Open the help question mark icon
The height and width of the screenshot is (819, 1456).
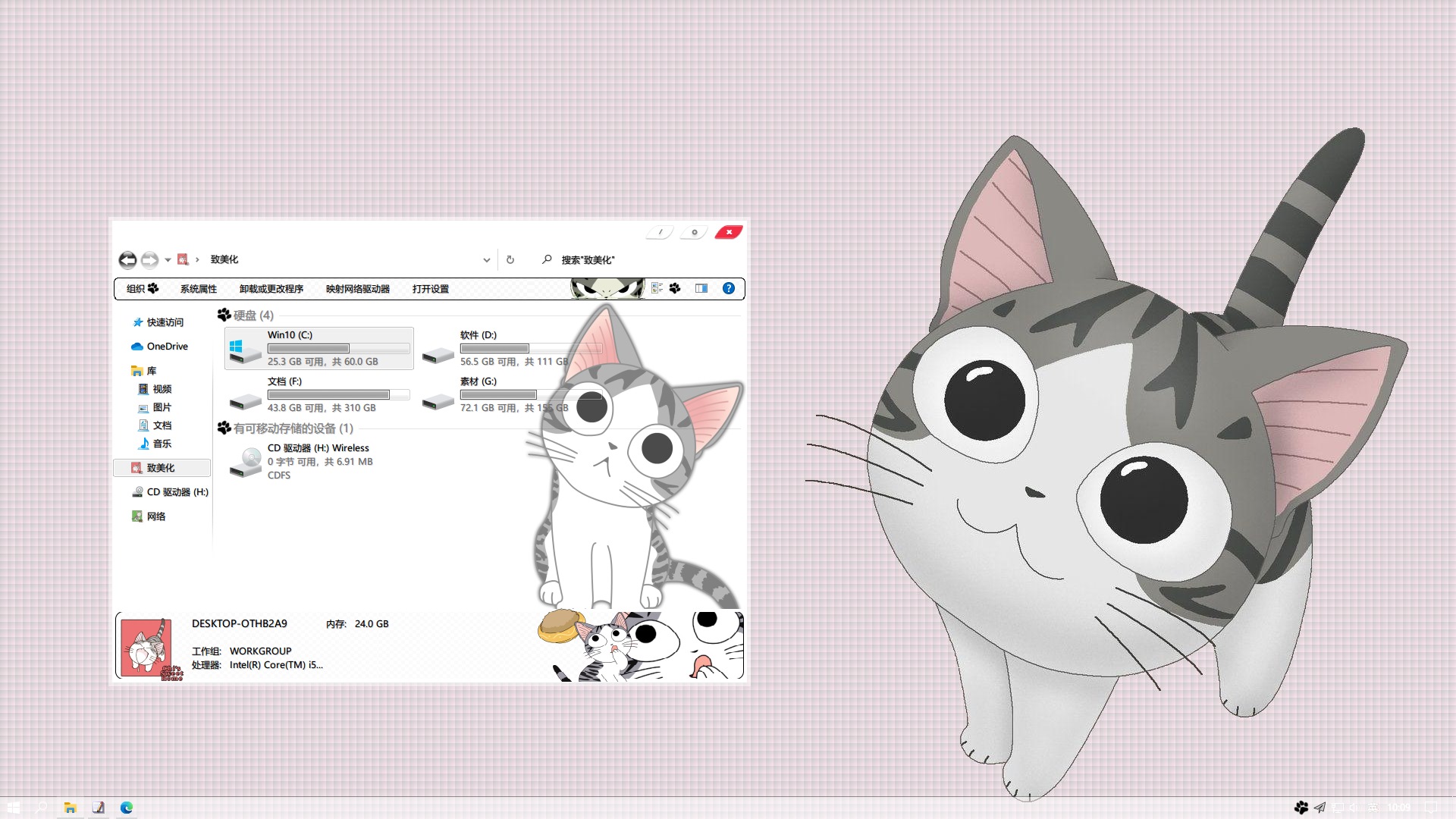pos(728,288)
